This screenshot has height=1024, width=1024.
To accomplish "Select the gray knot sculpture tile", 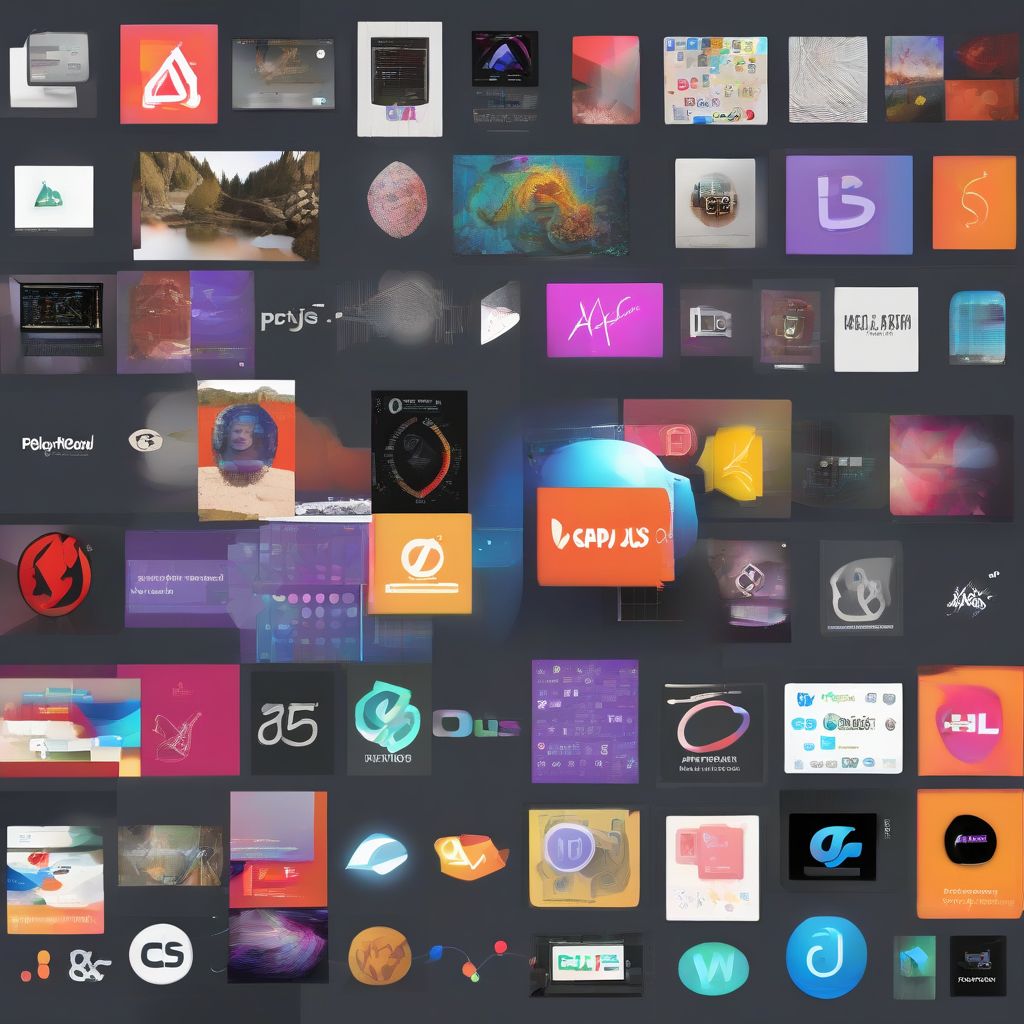I will tap(861, 588).
